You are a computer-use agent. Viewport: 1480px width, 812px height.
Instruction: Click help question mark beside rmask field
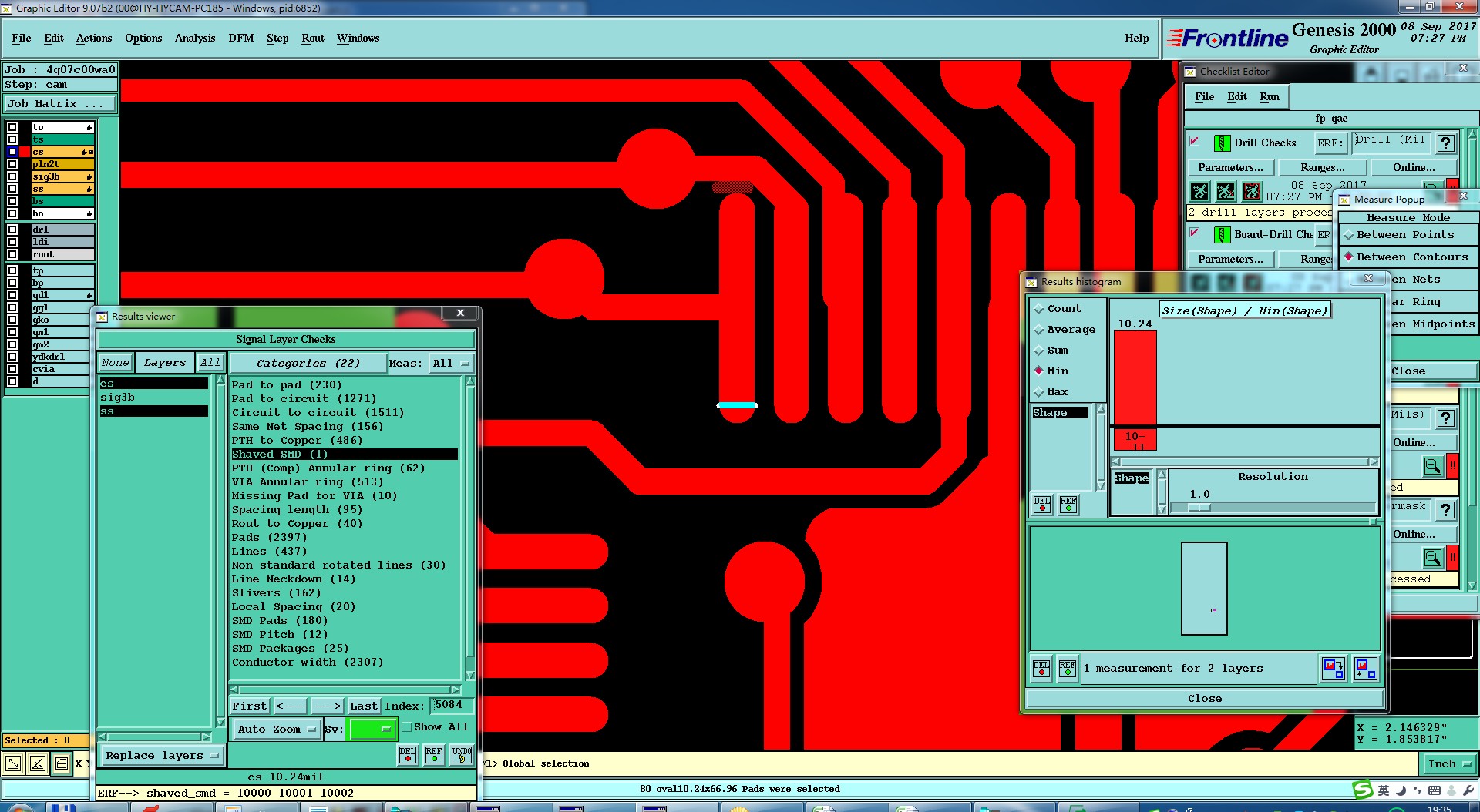[x=1446, y=510]
